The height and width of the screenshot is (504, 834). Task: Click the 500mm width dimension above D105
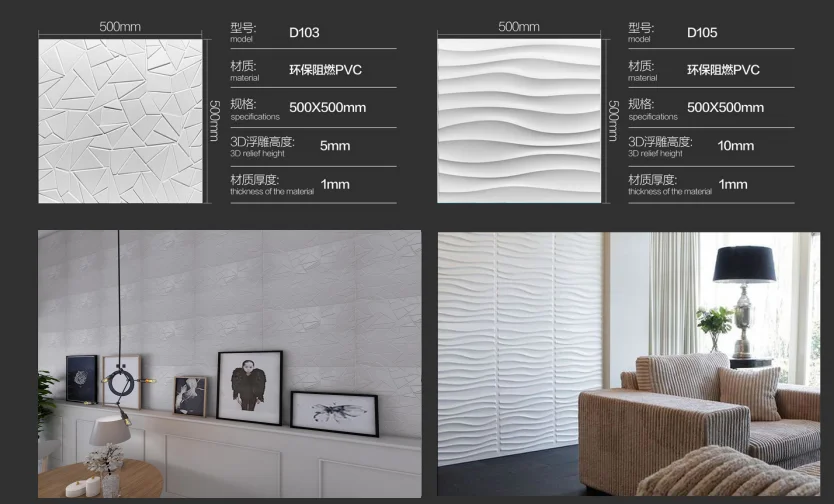(x=519, y=27)
